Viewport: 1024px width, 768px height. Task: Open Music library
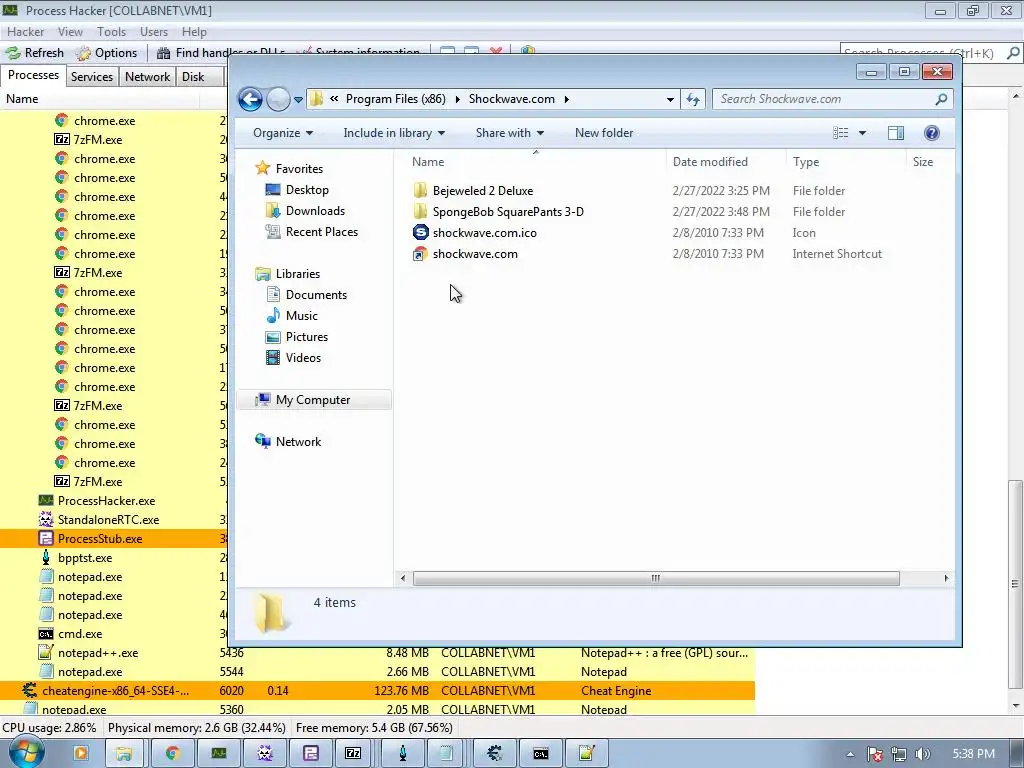click(302, 316)
